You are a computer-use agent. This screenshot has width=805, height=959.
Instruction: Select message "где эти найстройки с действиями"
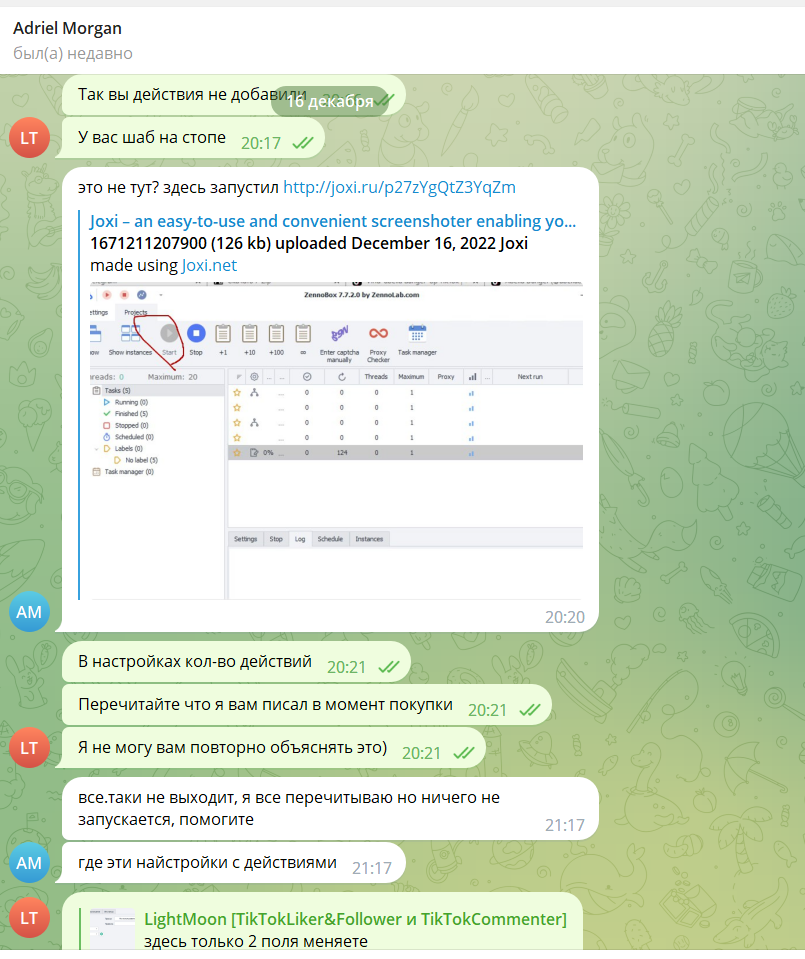234,862
